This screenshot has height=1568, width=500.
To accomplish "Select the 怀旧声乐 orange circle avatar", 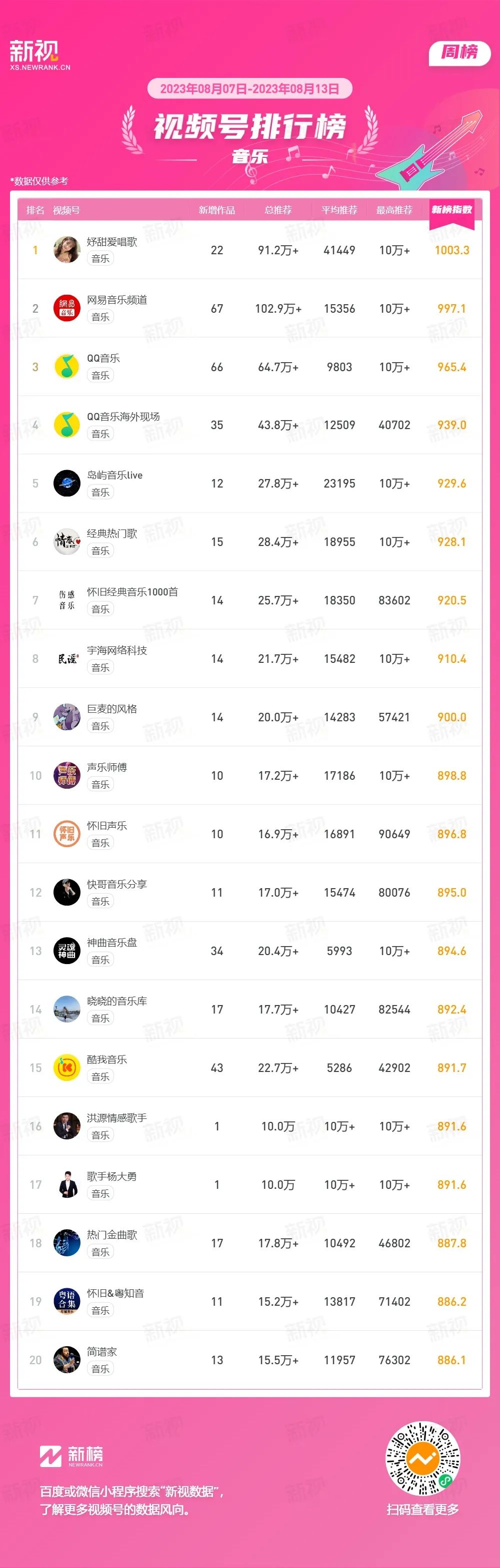I will pos(67,834).
